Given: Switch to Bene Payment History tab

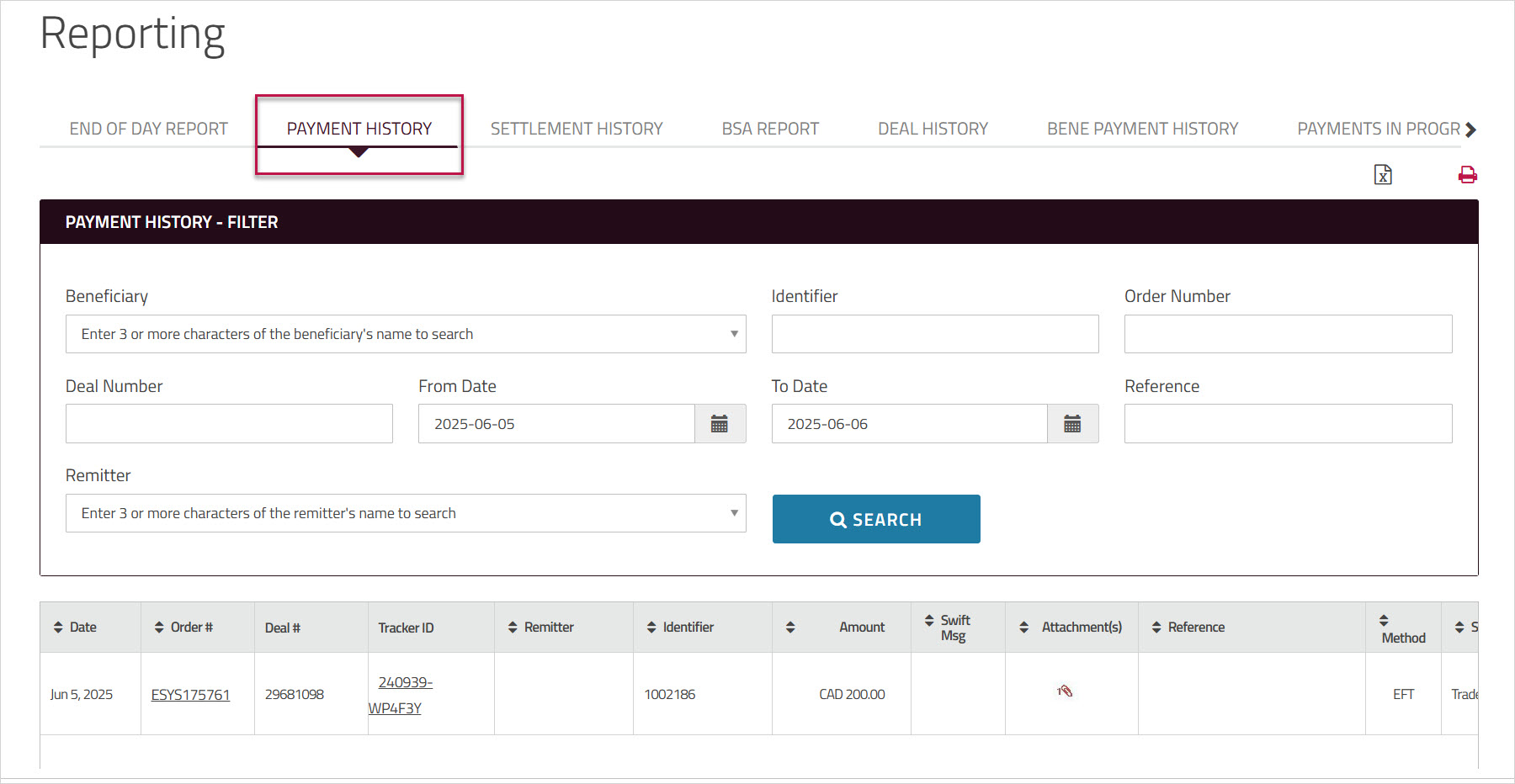Looking at the screenshot, I should pos(1142,129).
